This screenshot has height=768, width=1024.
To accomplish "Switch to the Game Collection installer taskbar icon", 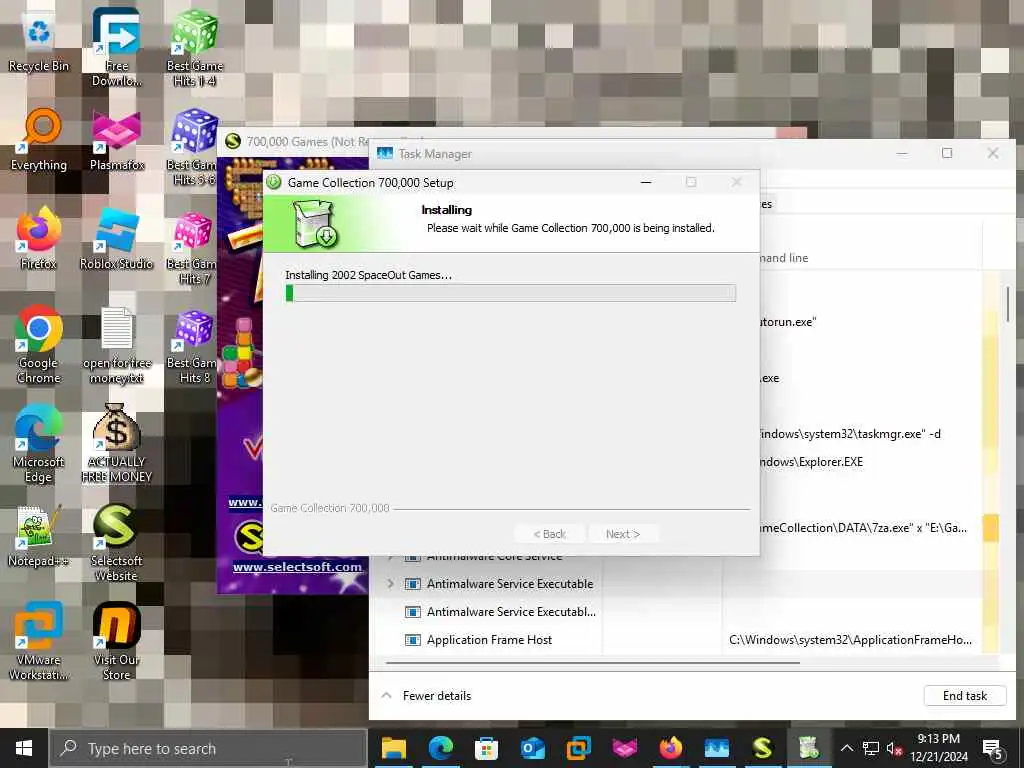I will pyautogui.click(x=808, y=748).
